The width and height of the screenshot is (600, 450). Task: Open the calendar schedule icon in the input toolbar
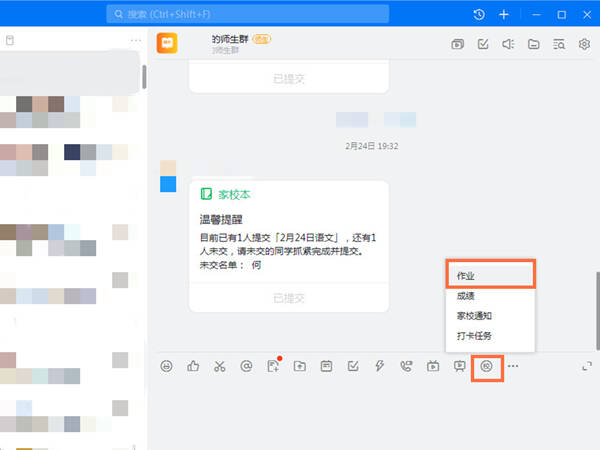point(326,366)
